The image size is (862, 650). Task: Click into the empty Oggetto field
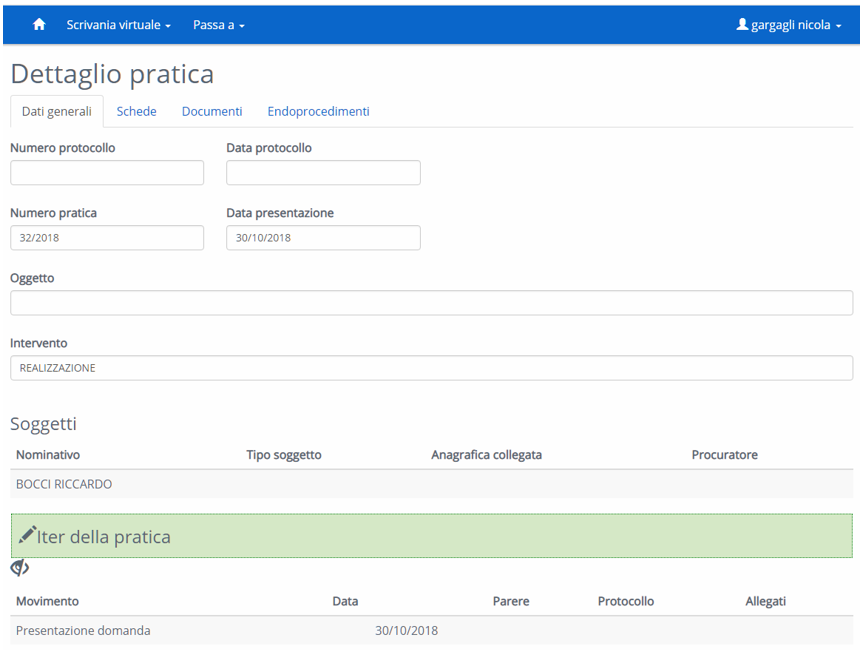pos(431,303)
